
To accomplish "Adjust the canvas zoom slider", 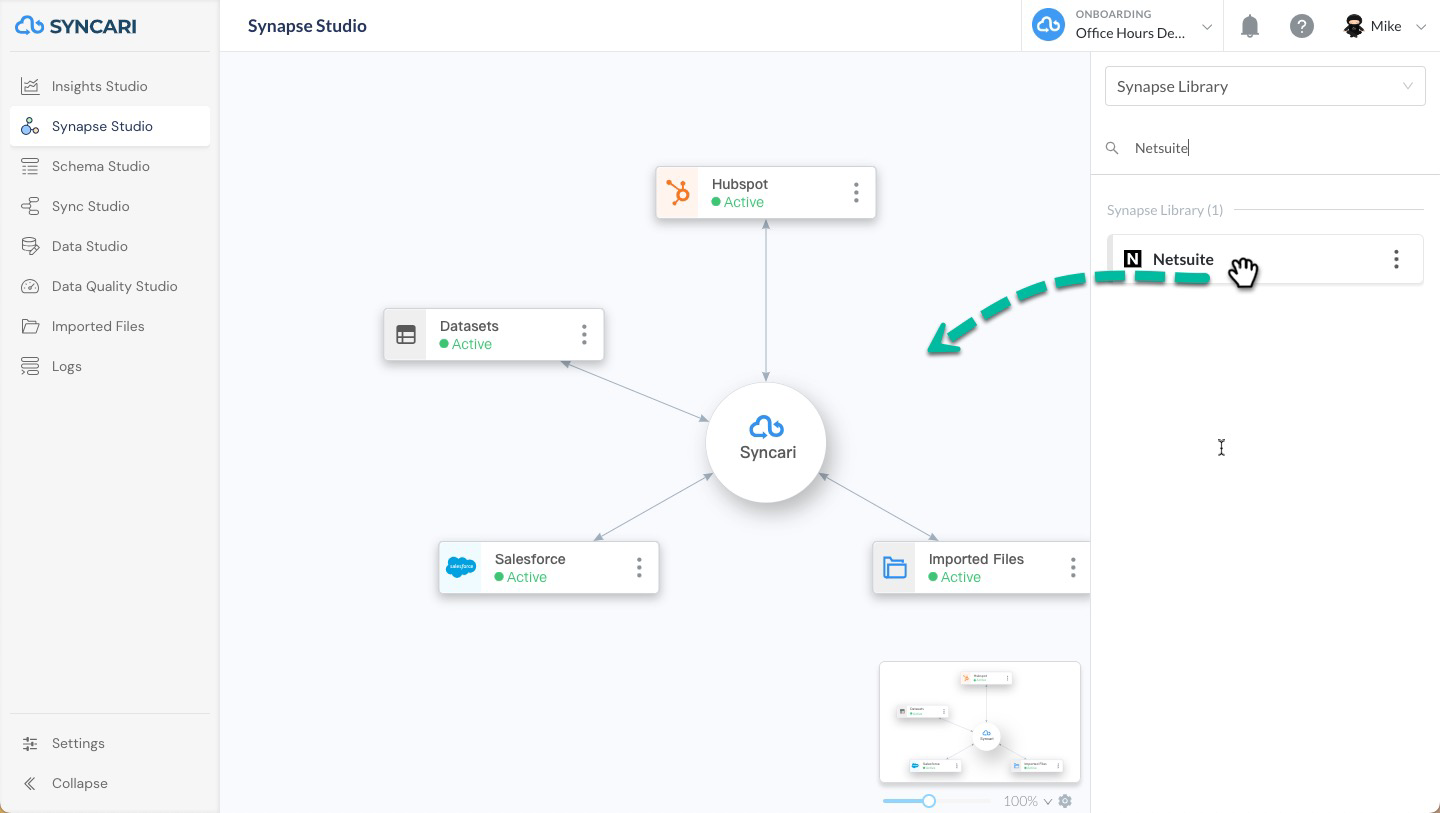I will coord(929,801).
